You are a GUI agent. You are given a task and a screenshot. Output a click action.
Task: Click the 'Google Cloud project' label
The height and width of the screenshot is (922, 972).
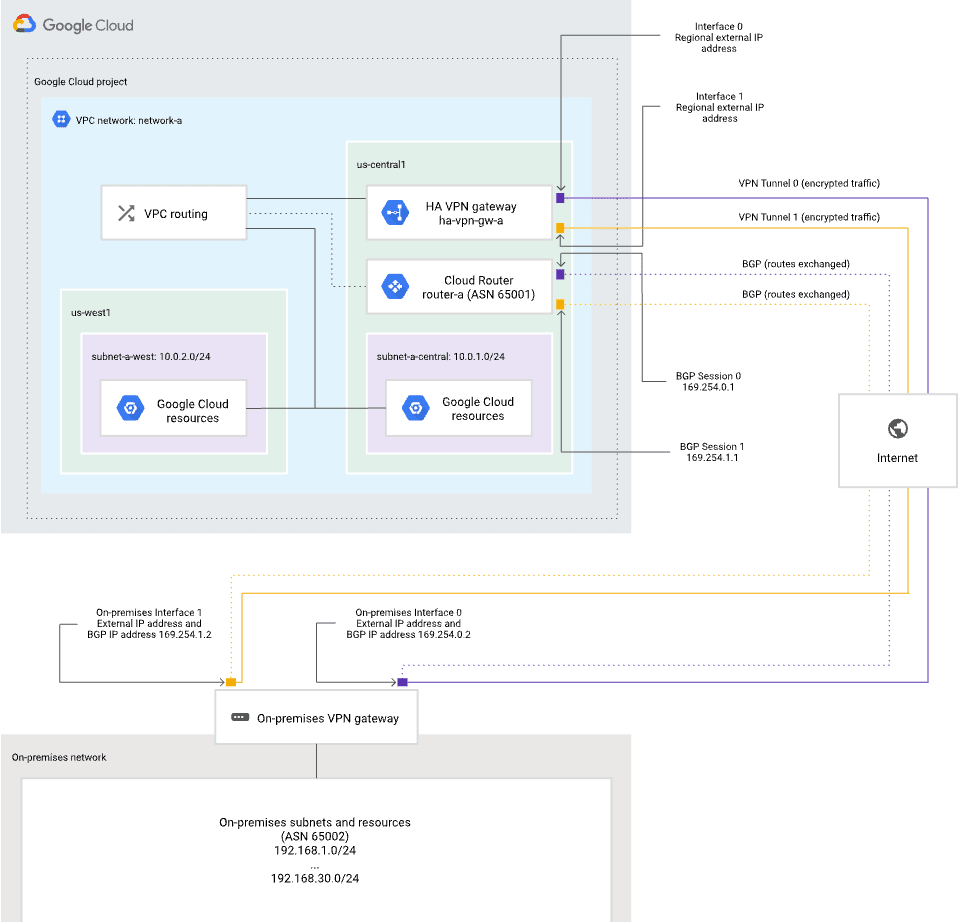pos(81,82)
